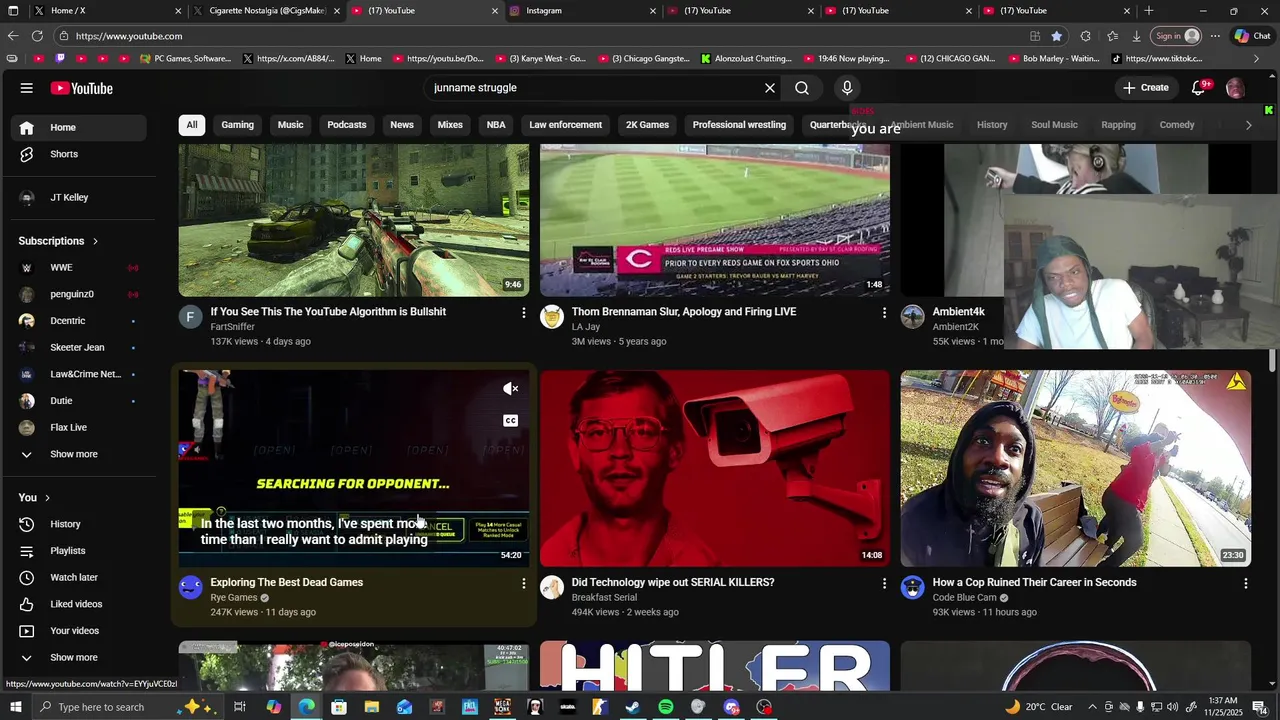The height and width of the screenshot is (720, 1280).
Task: Open the WWE subscription channel
Action: point(79,268)
